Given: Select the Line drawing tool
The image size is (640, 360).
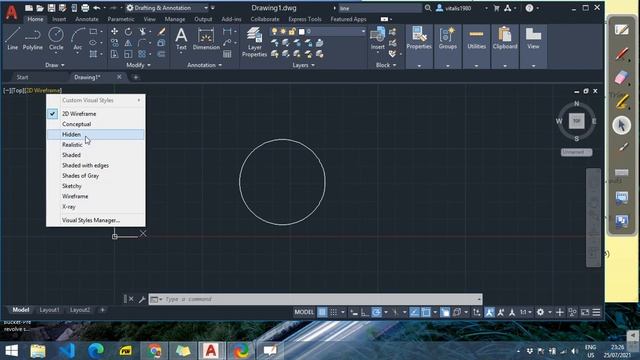Looking at the screenshot, I should click(12, 39).
